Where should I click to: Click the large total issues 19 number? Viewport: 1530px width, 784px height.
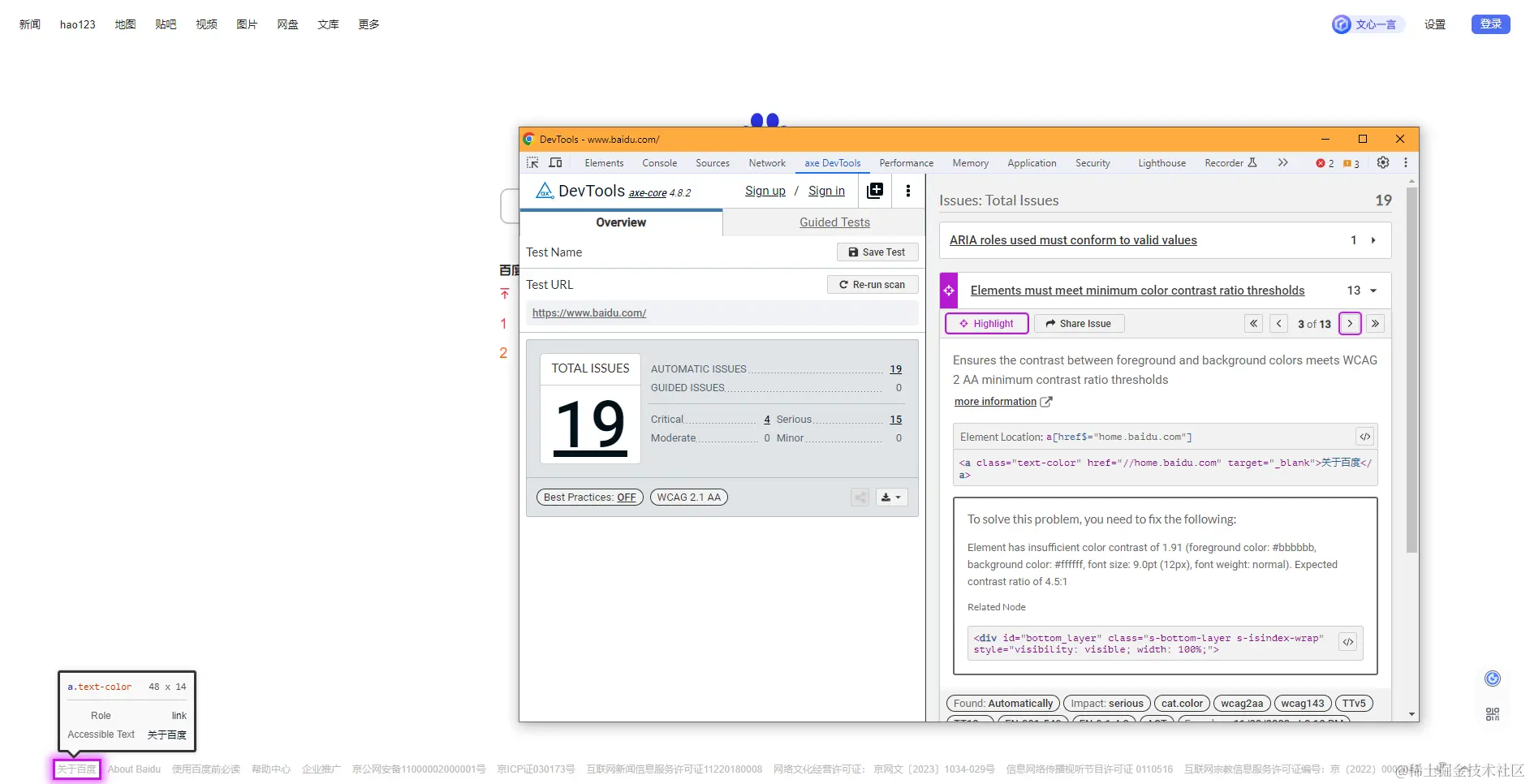tap(590, 426)
